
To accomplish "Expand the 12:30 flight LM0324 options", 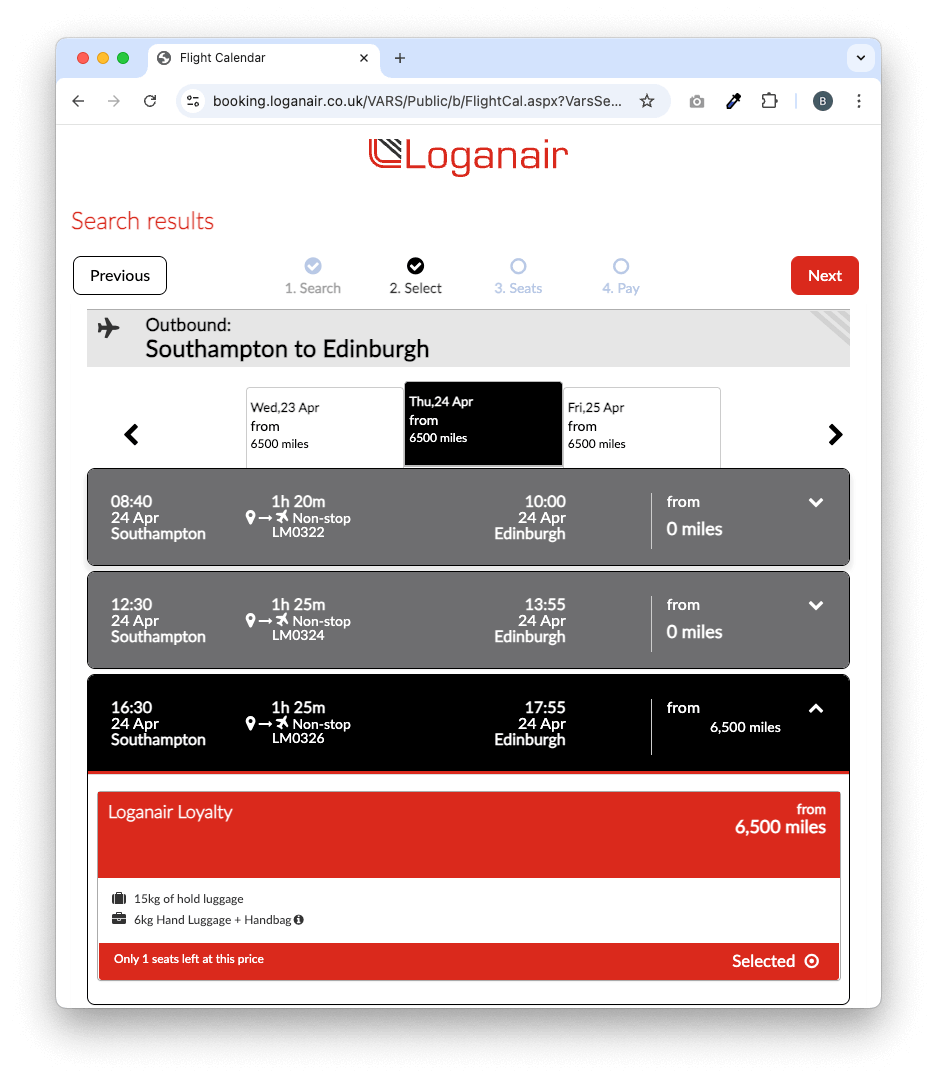I will click(816, 606).
